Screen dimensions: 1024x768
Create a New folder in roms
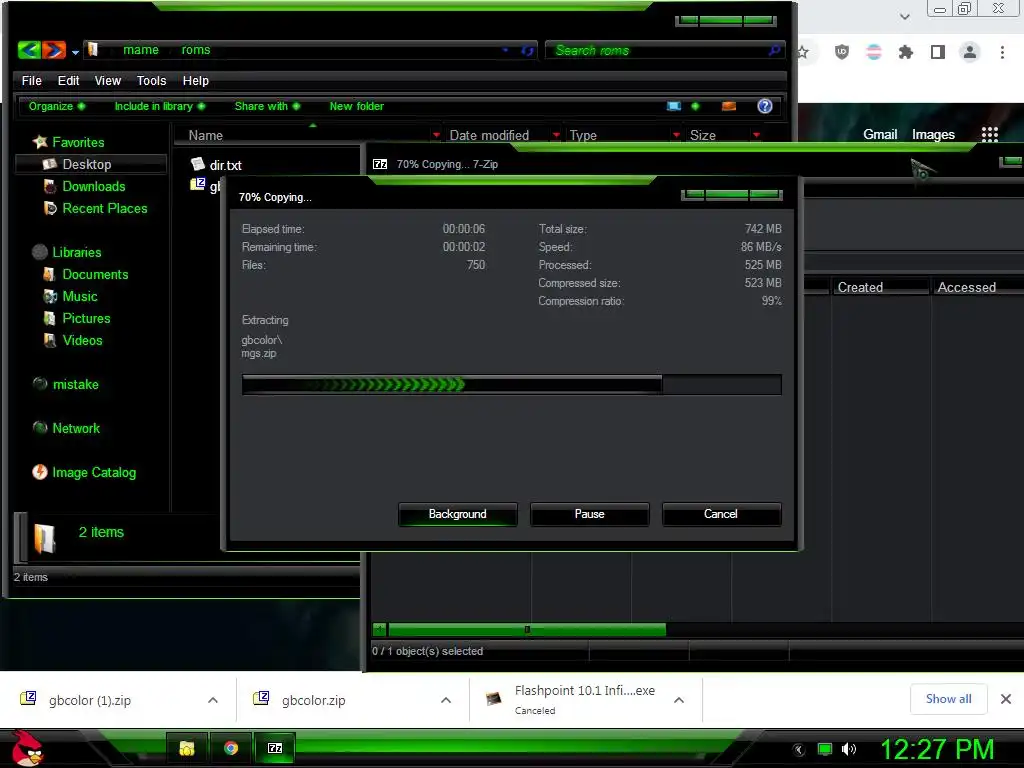357,106
